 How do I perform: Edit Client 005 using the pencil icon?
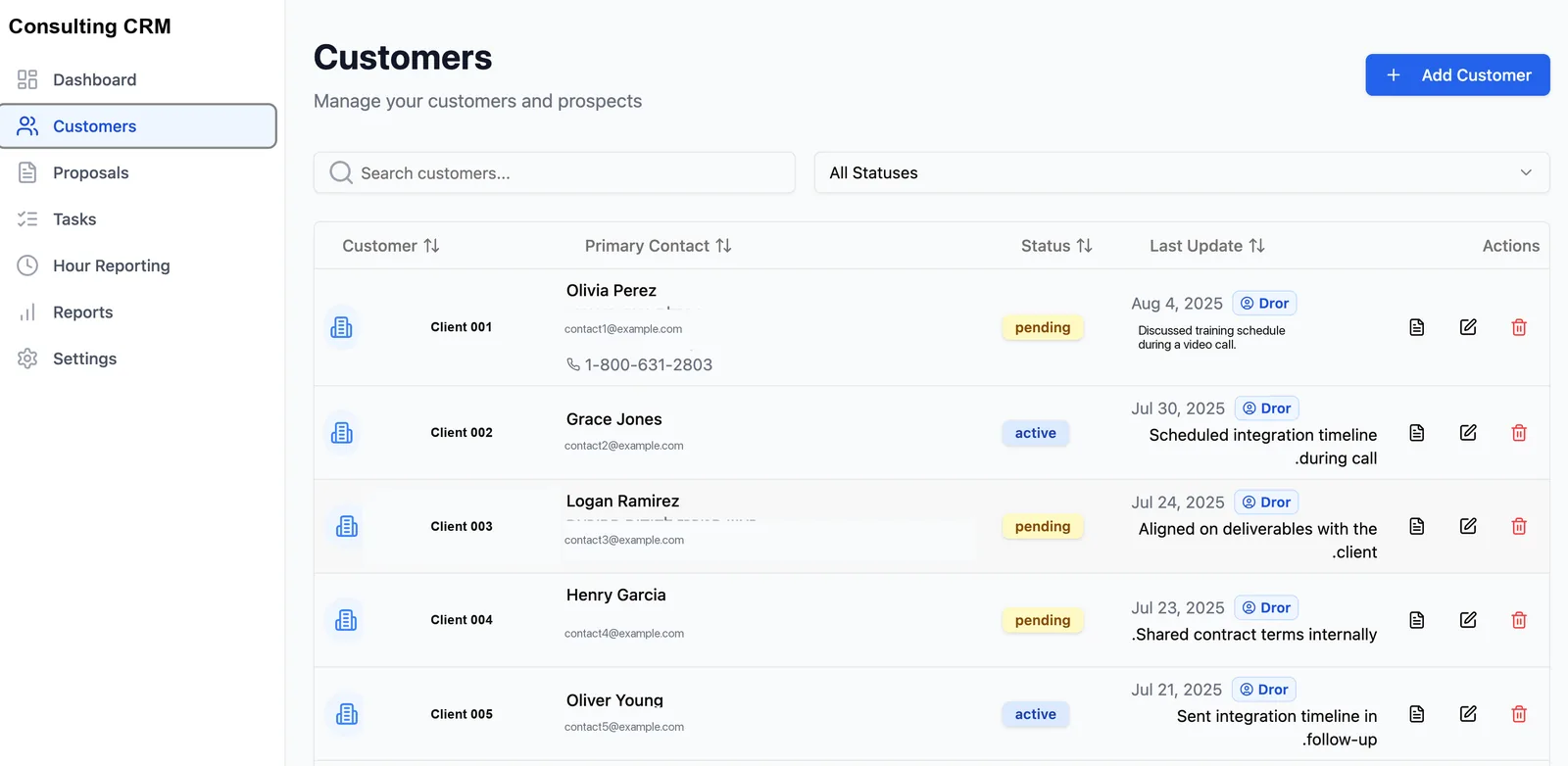point(1468,714)
